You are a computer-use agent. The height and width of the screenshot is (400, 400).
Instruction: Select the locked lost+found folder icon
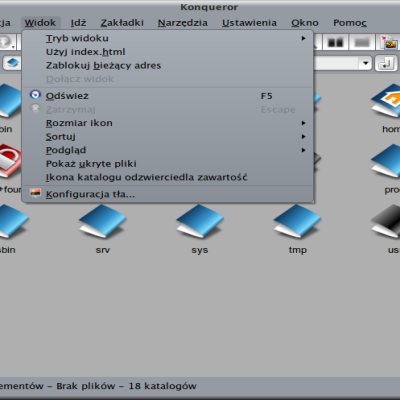[10, 161]
